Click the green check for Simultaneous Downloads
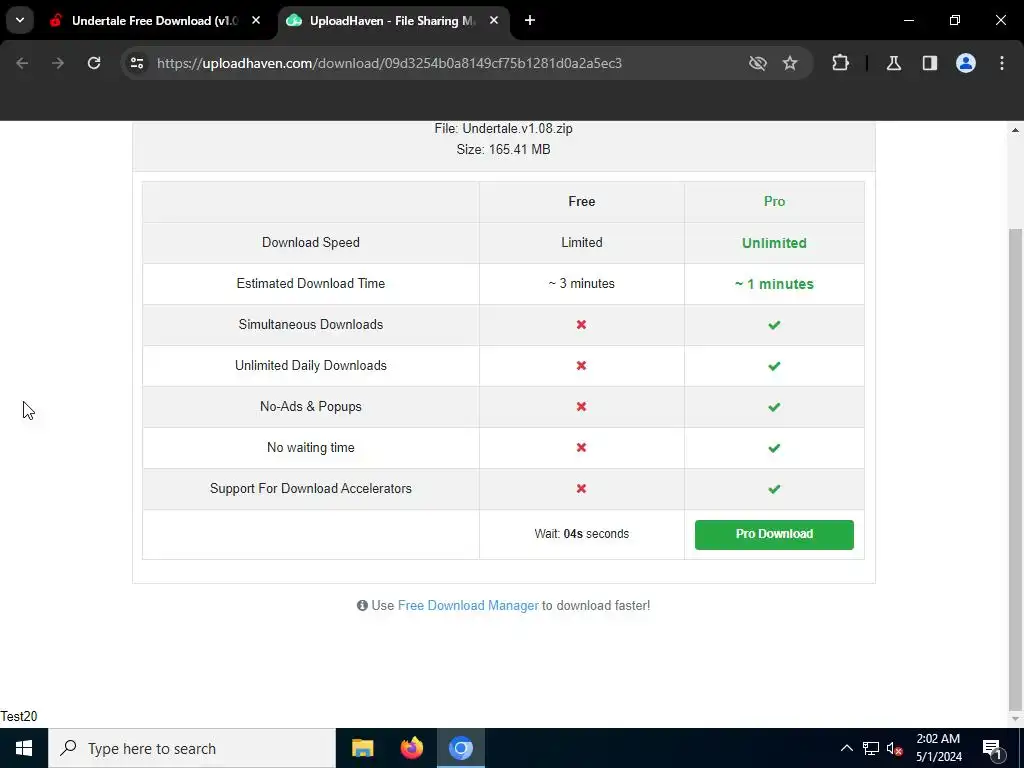 tap(774, 325)
